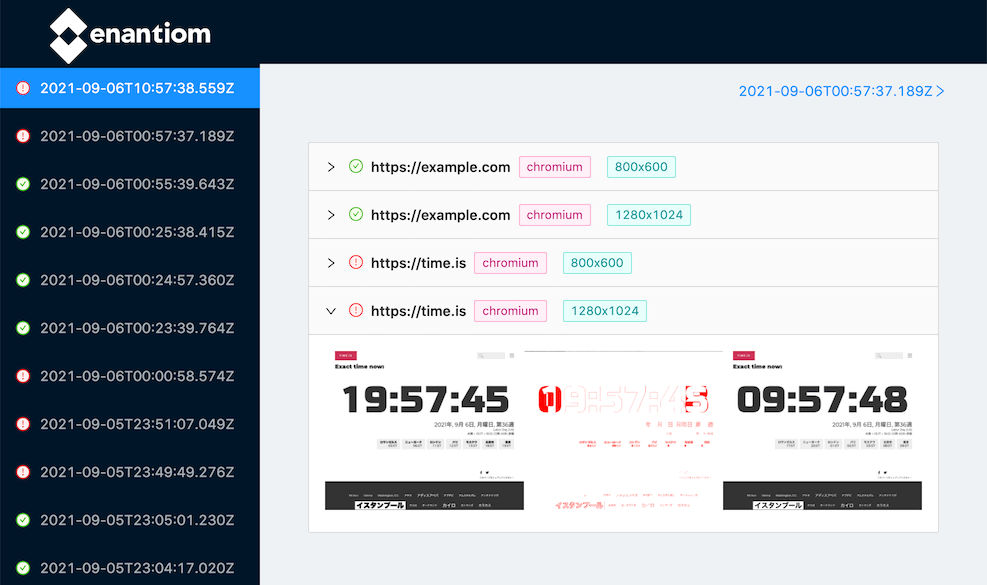This screenshot has height=585, width=987.
Task: Click the success check icon for 2021-09-06T00:55:39.643Z
Action: (23, 184)
